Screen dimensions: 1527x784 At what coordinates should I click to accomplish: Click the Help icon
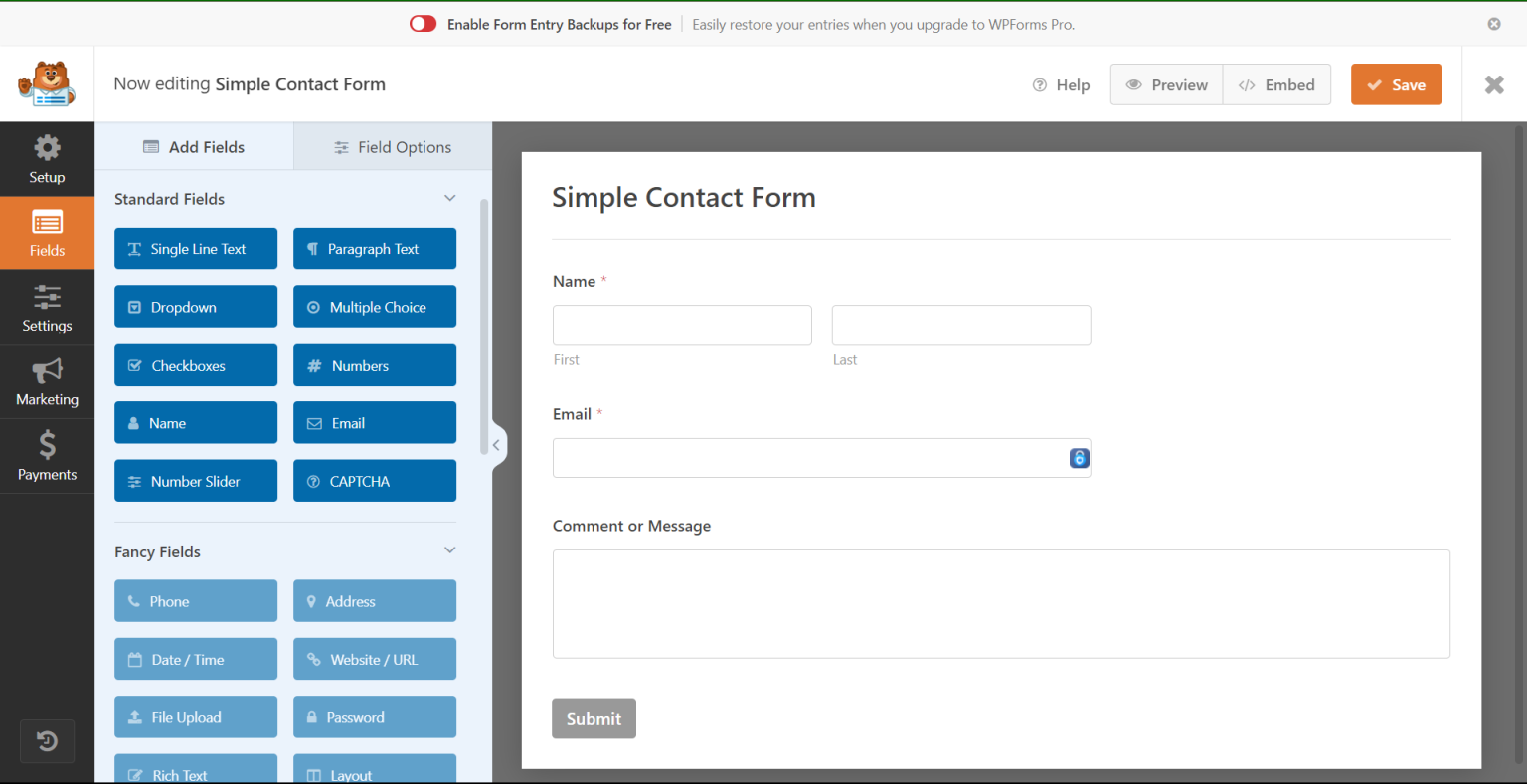pyautogui.click(x=1061, y=84)
